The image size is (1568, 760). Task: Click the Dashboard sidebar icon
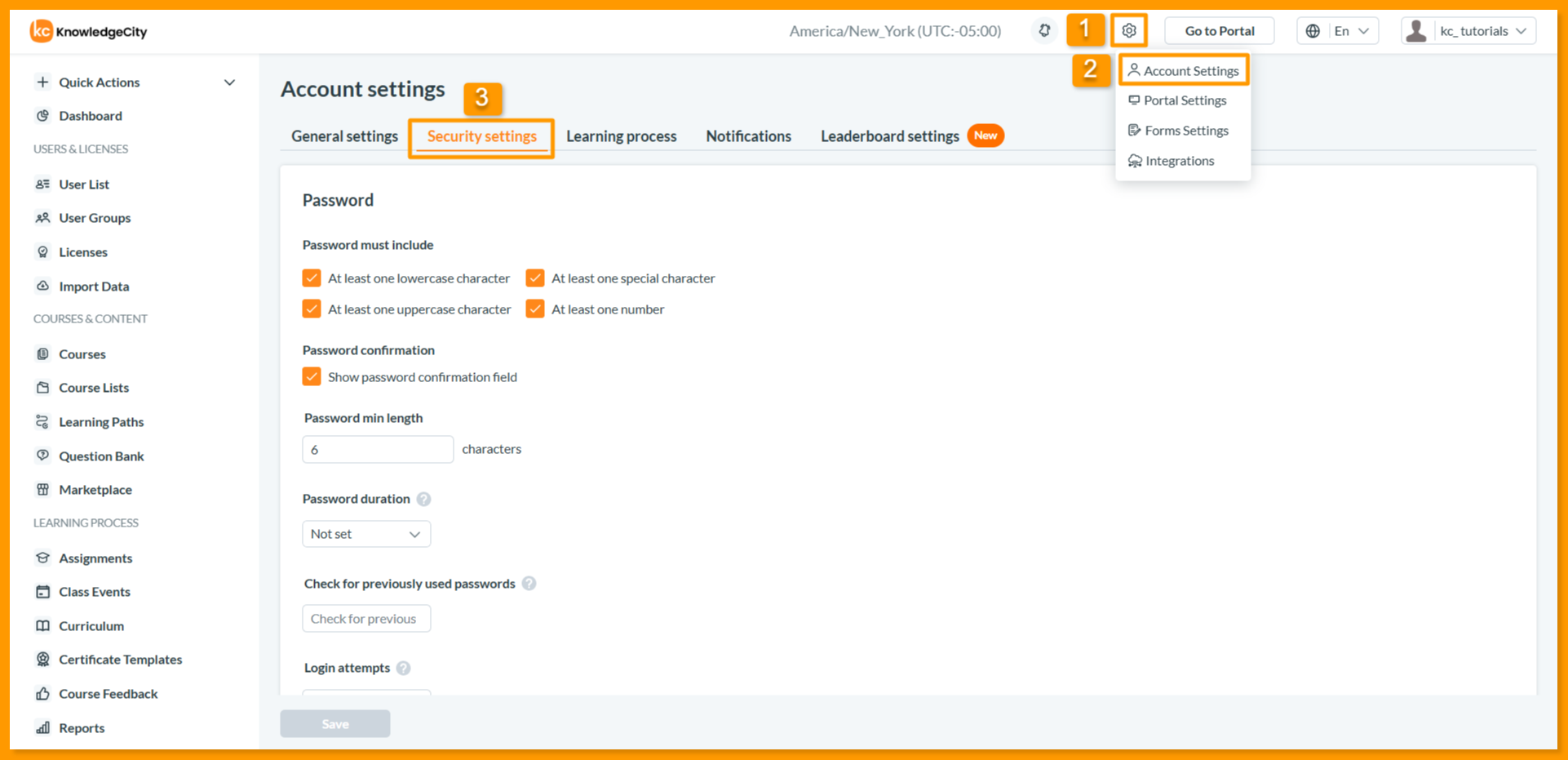pos(43,116)
